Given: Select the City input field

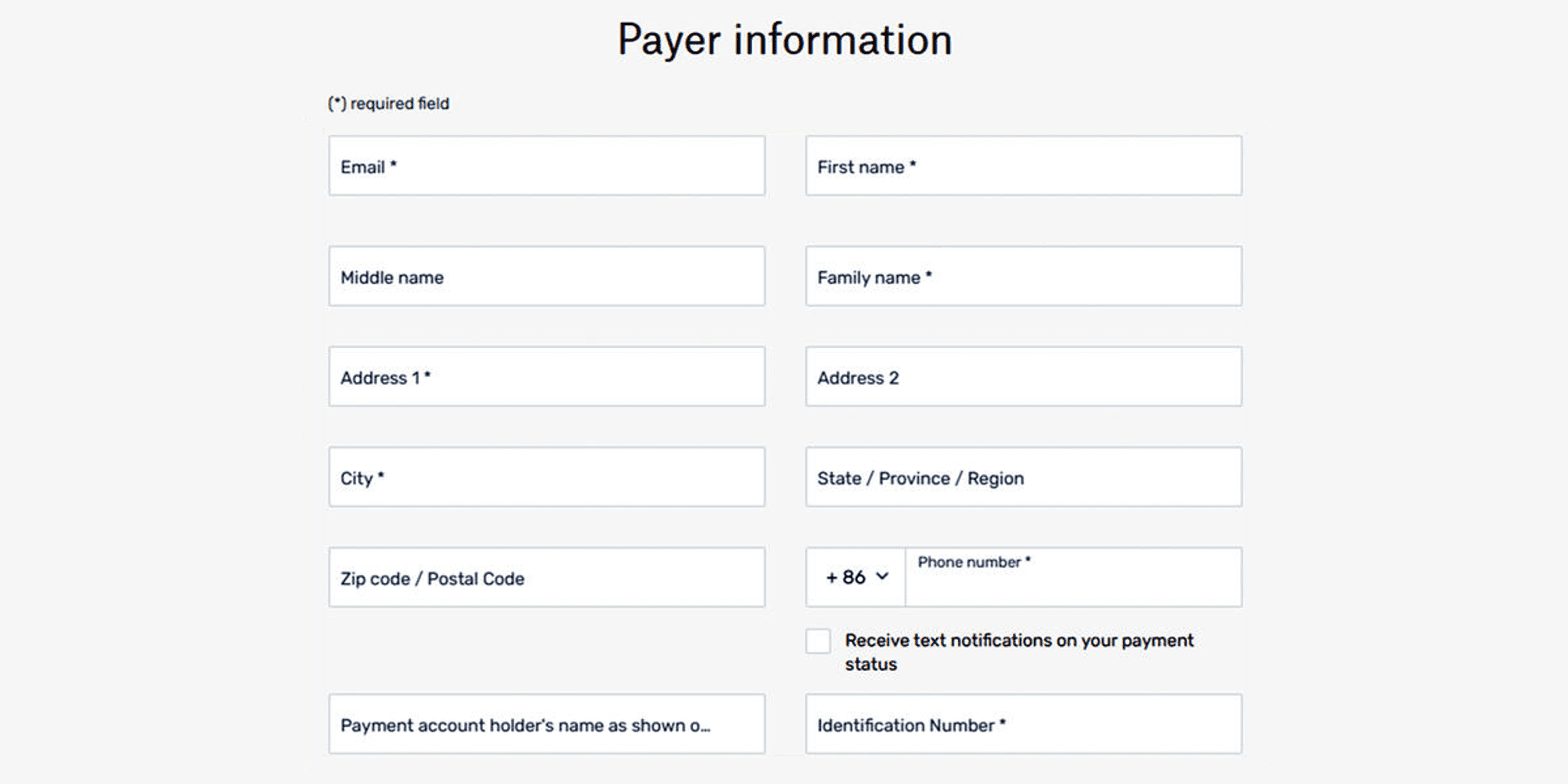Looking at the screenshot, I should coord(546,477).
